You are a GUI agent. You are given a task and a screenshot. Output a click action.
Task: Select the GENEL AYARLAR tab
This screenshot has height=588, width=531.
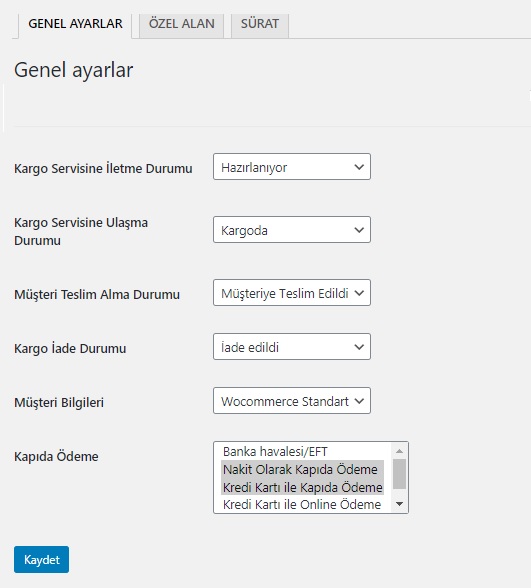(75, 24)
